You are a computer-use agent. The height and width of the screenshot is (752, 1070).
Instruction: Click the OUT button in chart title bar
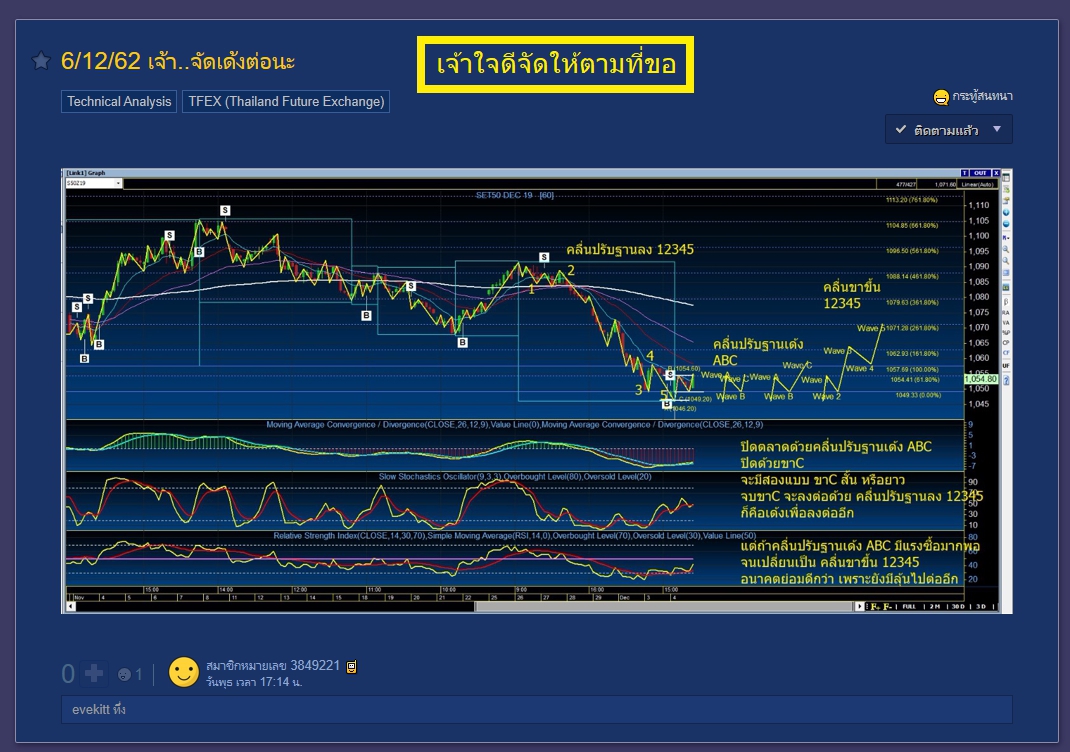pos(980,173)
